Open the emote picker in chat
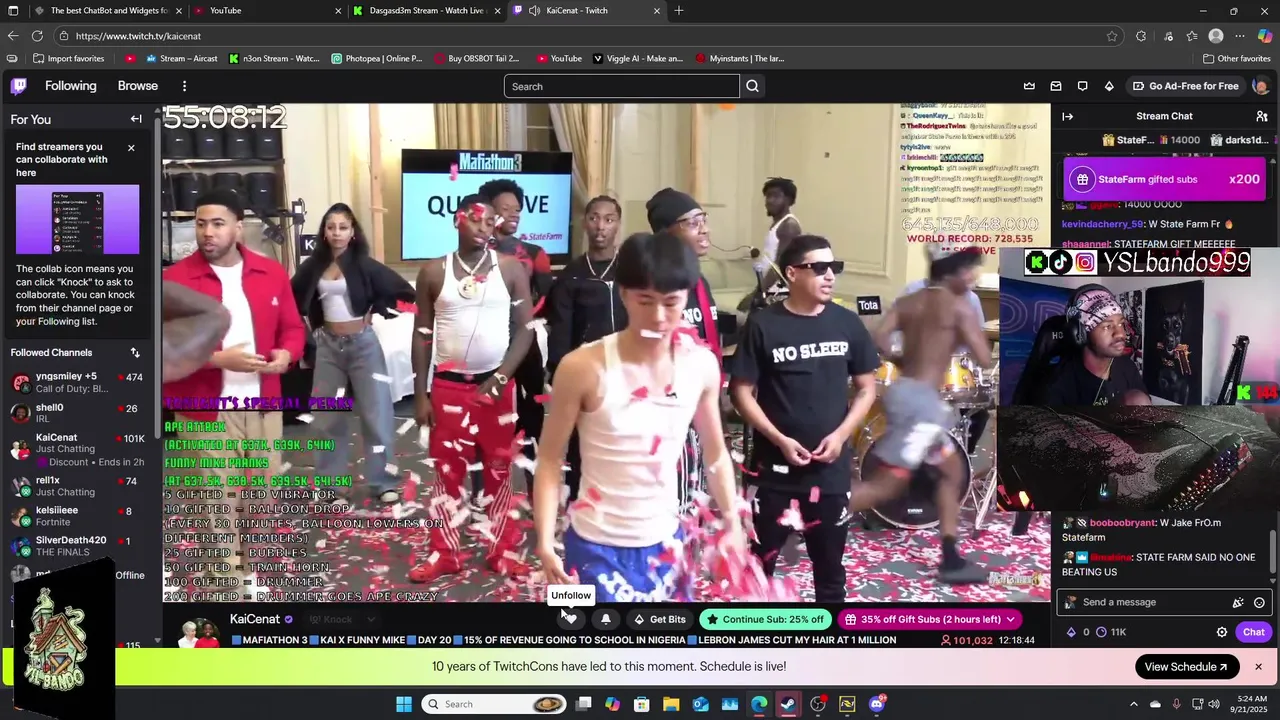 coord(1259,602)
